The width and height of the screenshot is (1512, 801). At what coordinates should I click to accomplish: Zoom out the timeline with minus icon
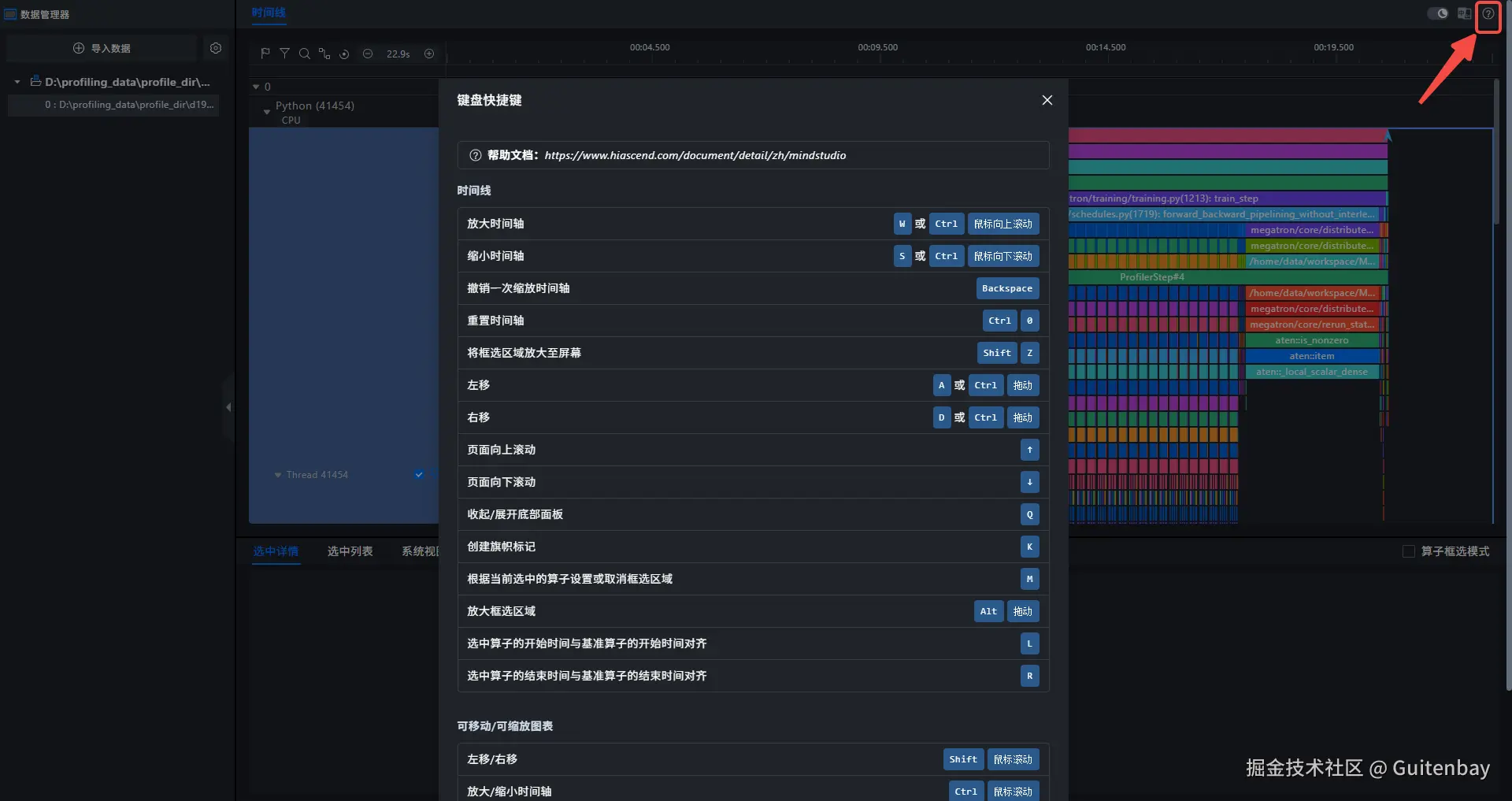368,54
